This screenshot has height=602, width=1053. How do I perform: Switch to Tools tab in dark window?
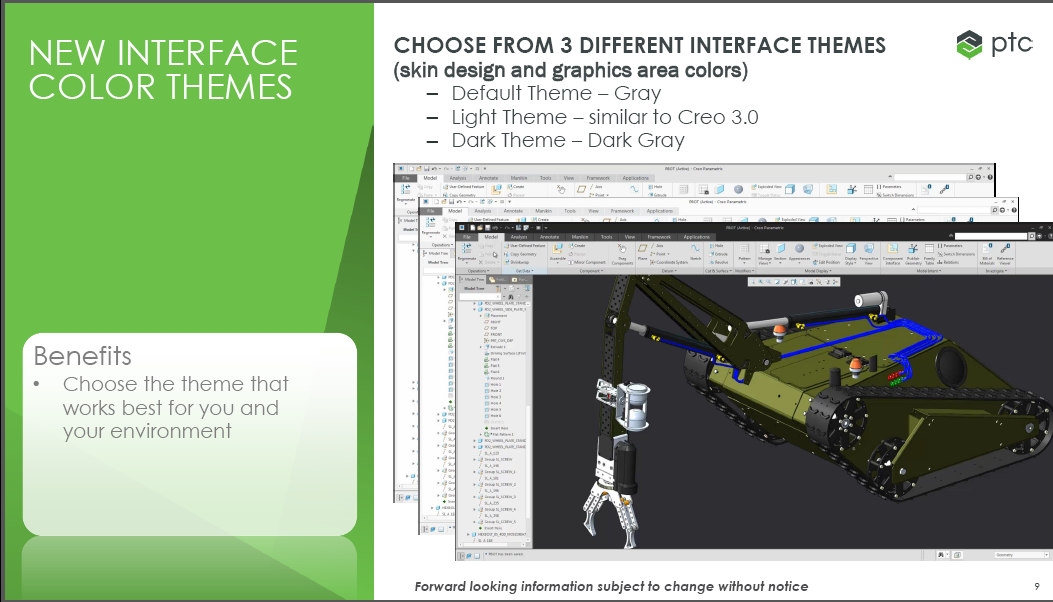[606, 237]
